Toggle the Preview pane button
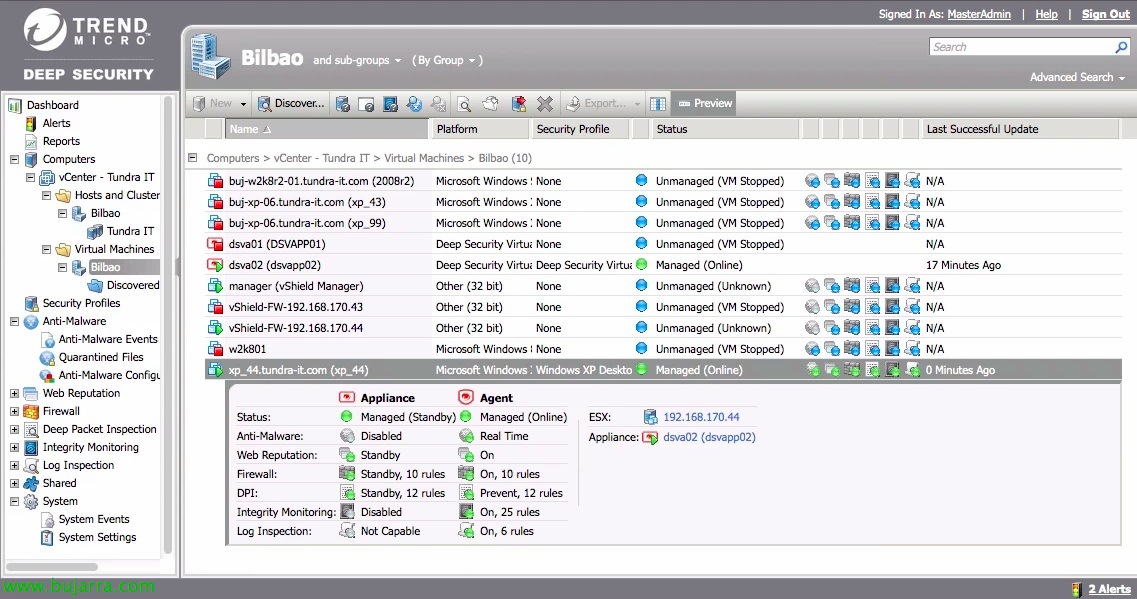This screenshot has height=599, width=1137. pos(704,104)
